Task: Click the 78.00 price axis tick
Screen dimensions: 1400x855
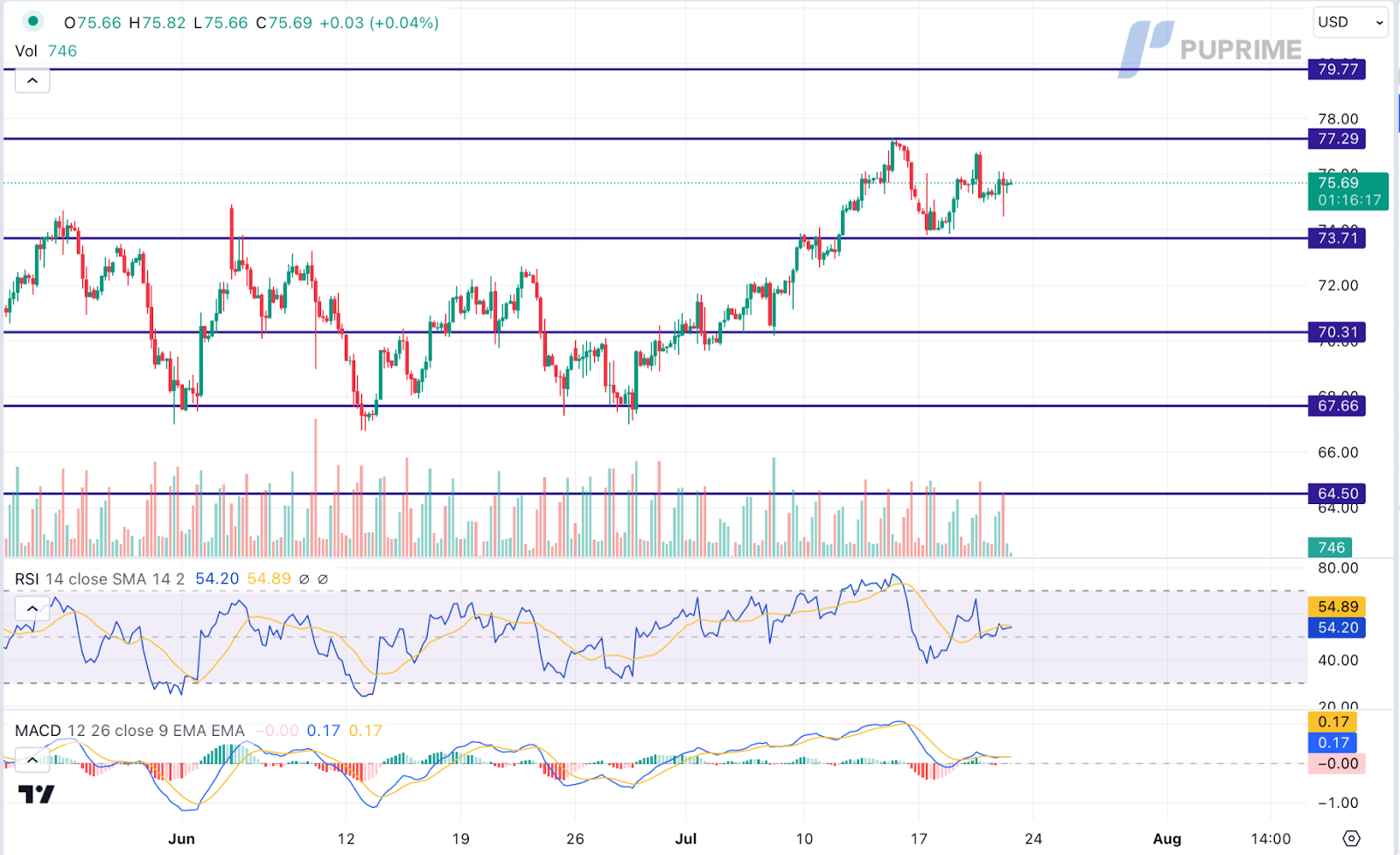Action: pyautogui.click(x=1338, y=119)
